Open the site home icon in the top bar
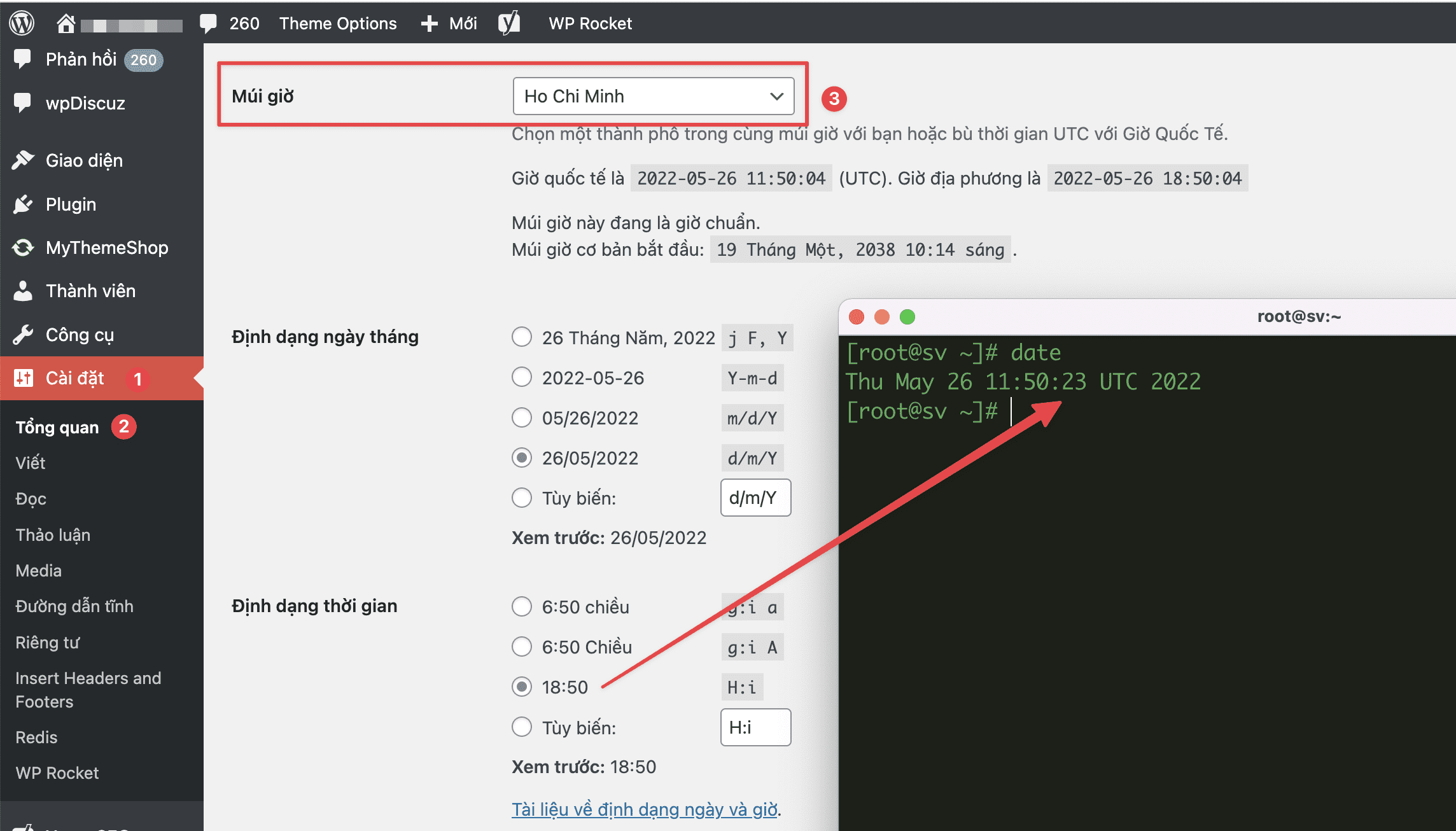 [67, 22]
